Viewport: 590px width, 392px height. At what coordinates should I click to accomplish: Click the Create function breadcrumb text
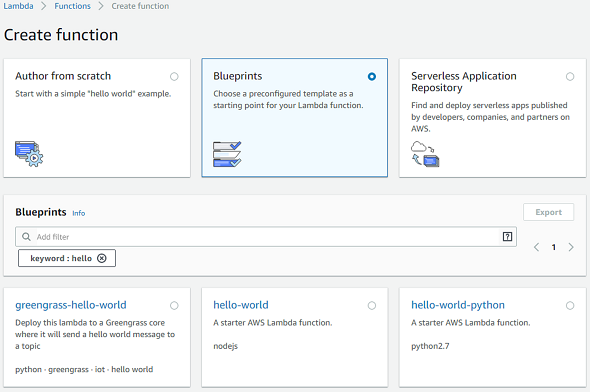(140, 6)
